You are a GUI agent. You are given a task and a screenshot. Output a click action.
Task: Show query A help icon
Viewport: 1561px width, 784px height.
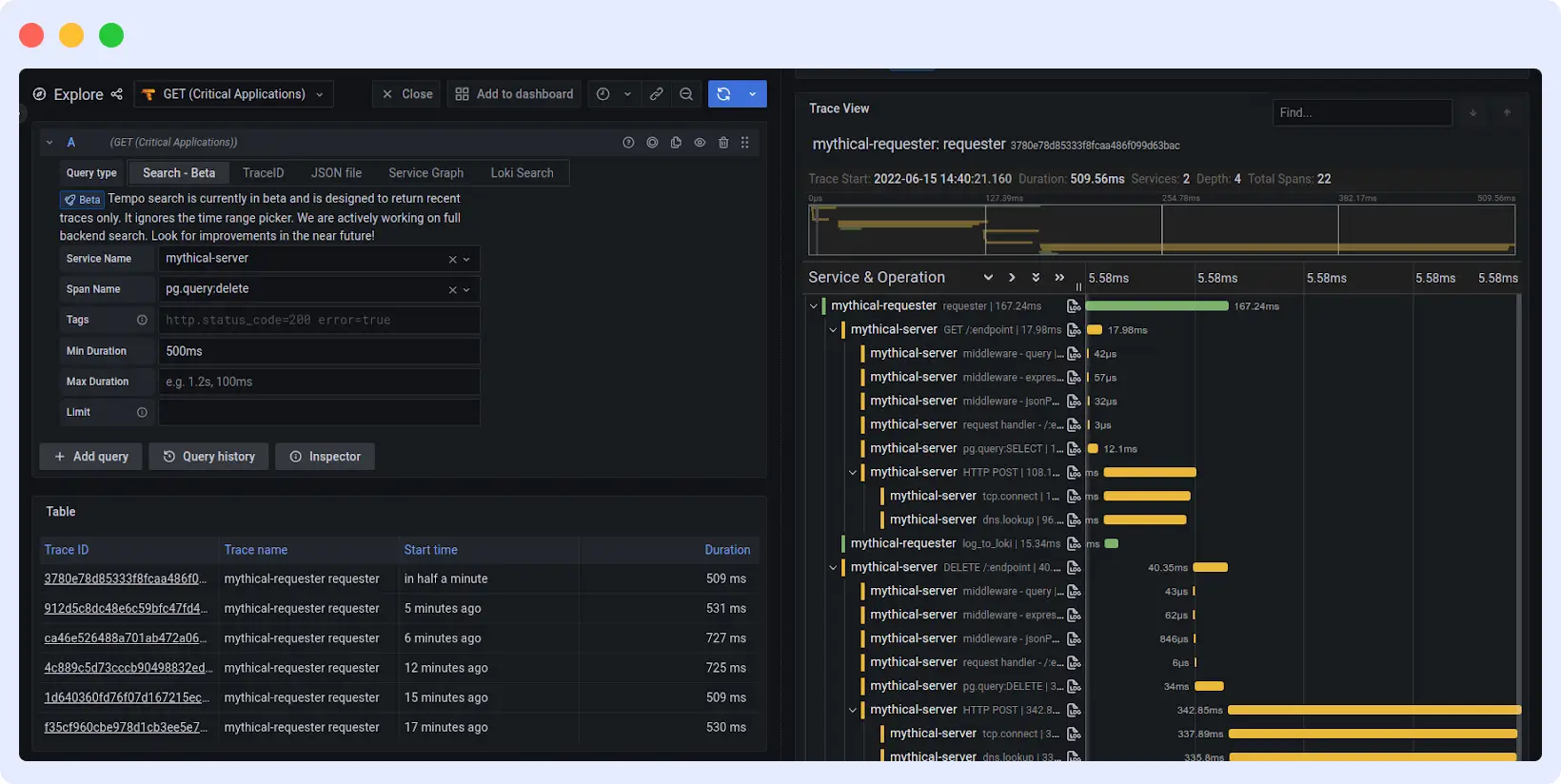pyautogui.click(x=628, y=143)
